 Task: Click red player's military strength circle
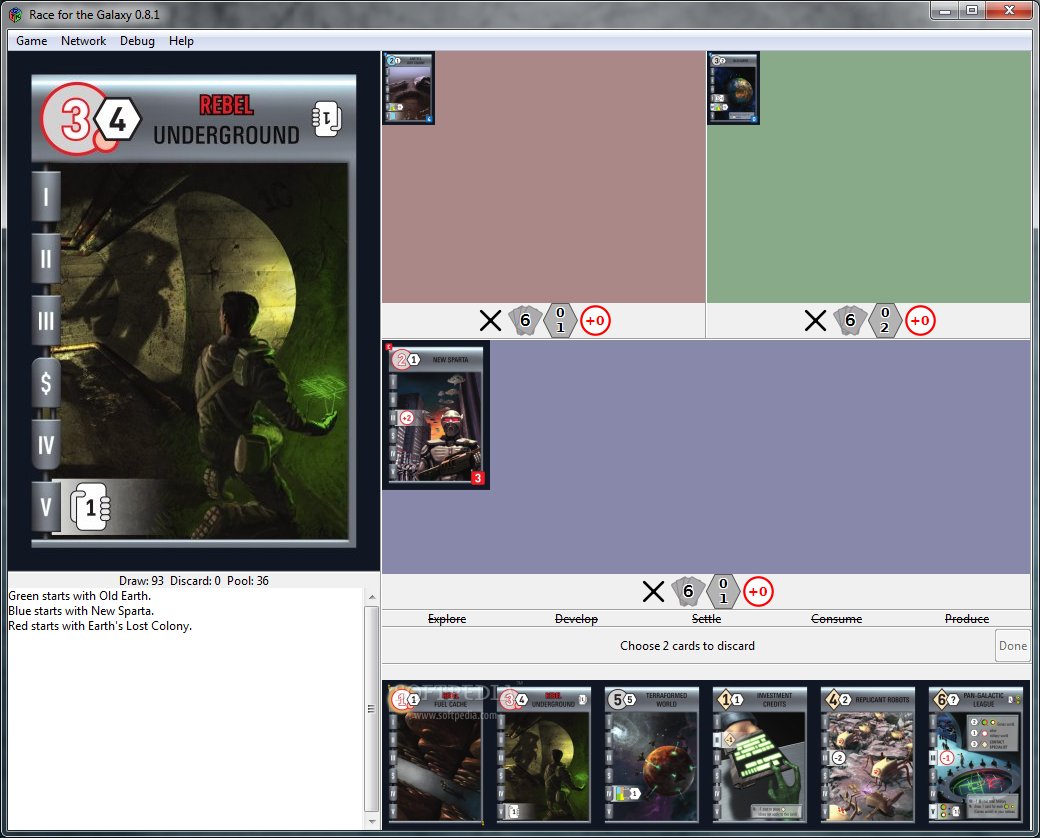(595, 320)
